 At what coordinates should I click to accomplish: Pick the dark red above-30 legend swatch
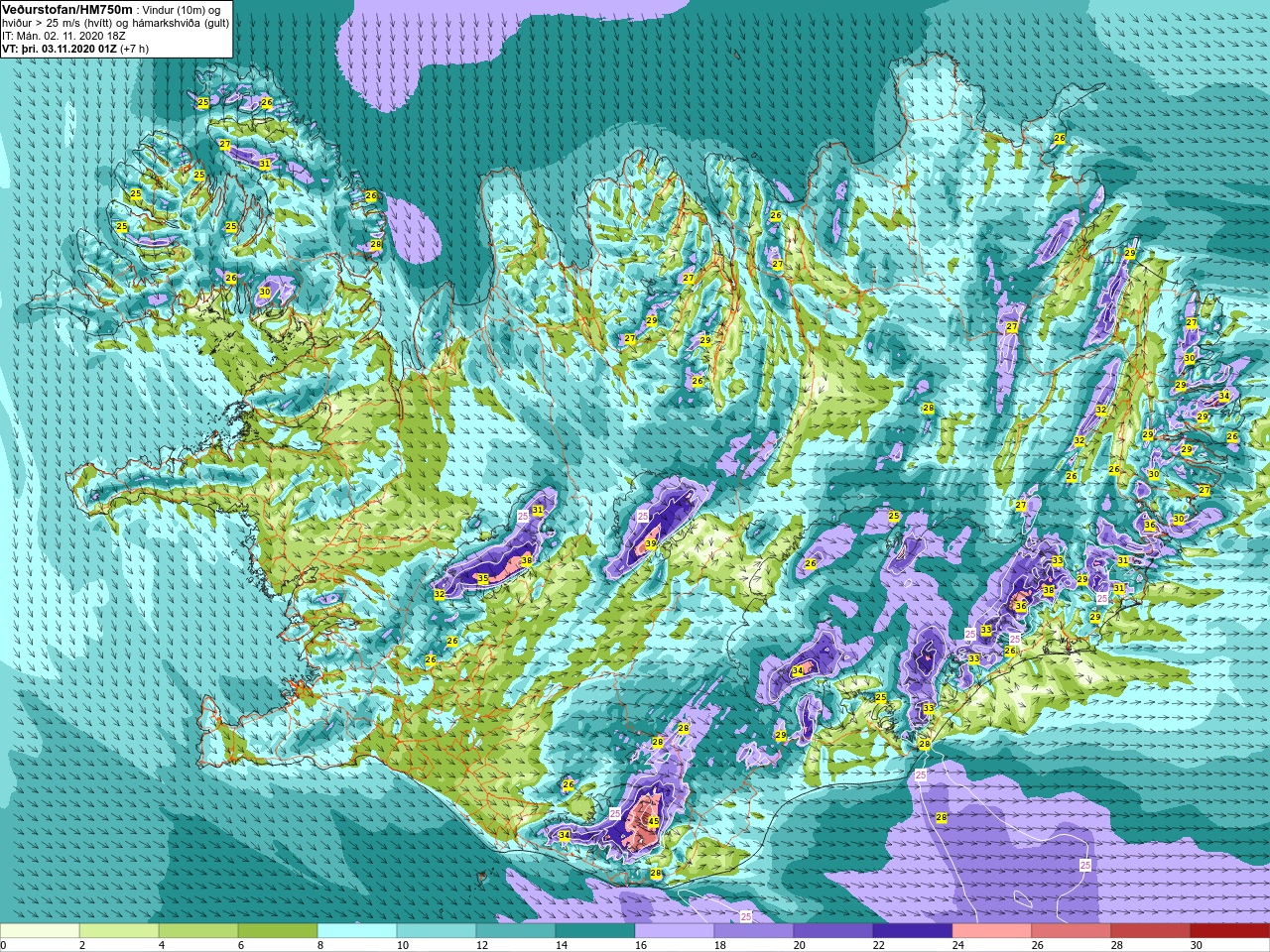point(1230,931)
